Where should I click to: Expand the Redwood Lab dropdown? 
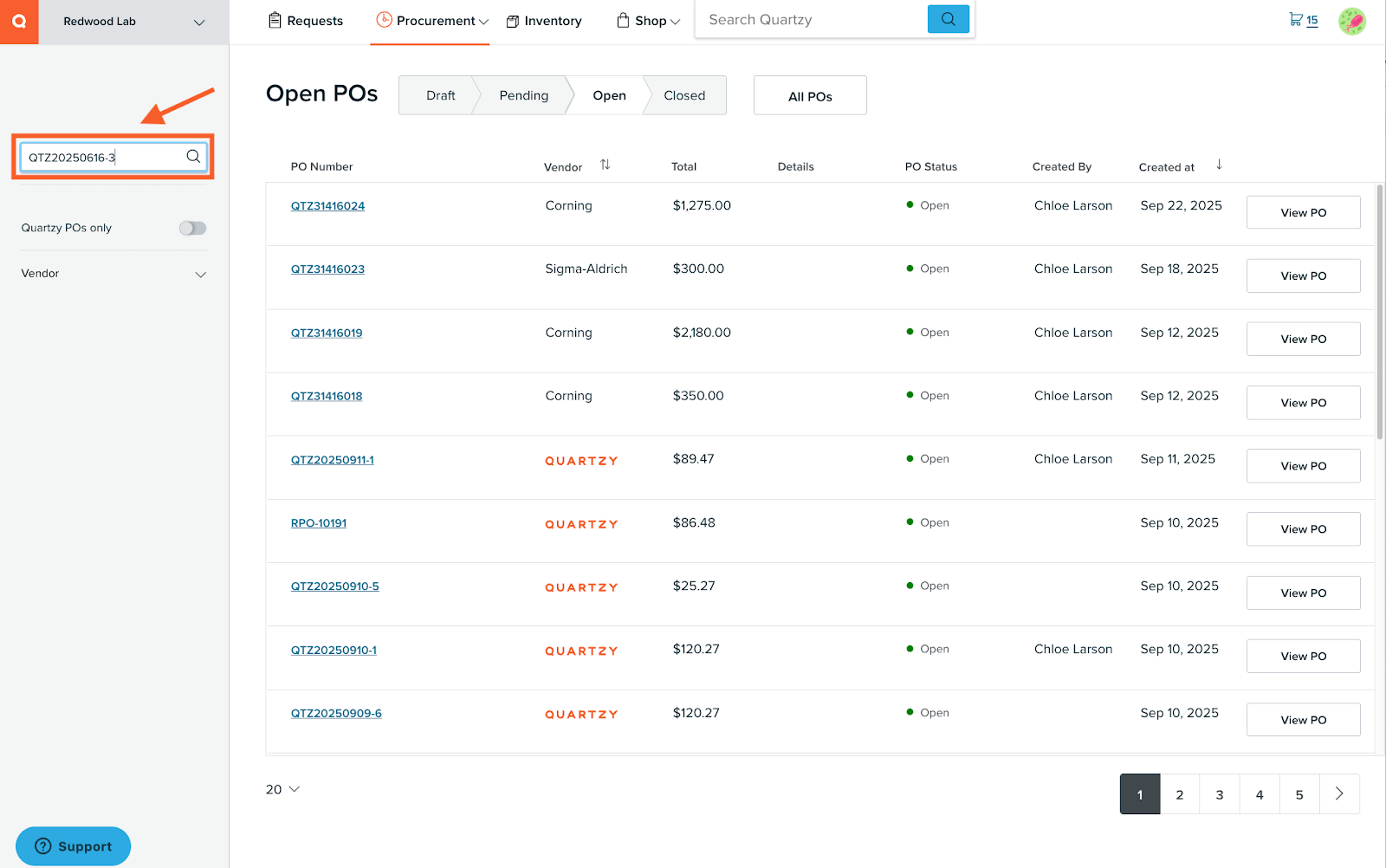coord(200,22)
